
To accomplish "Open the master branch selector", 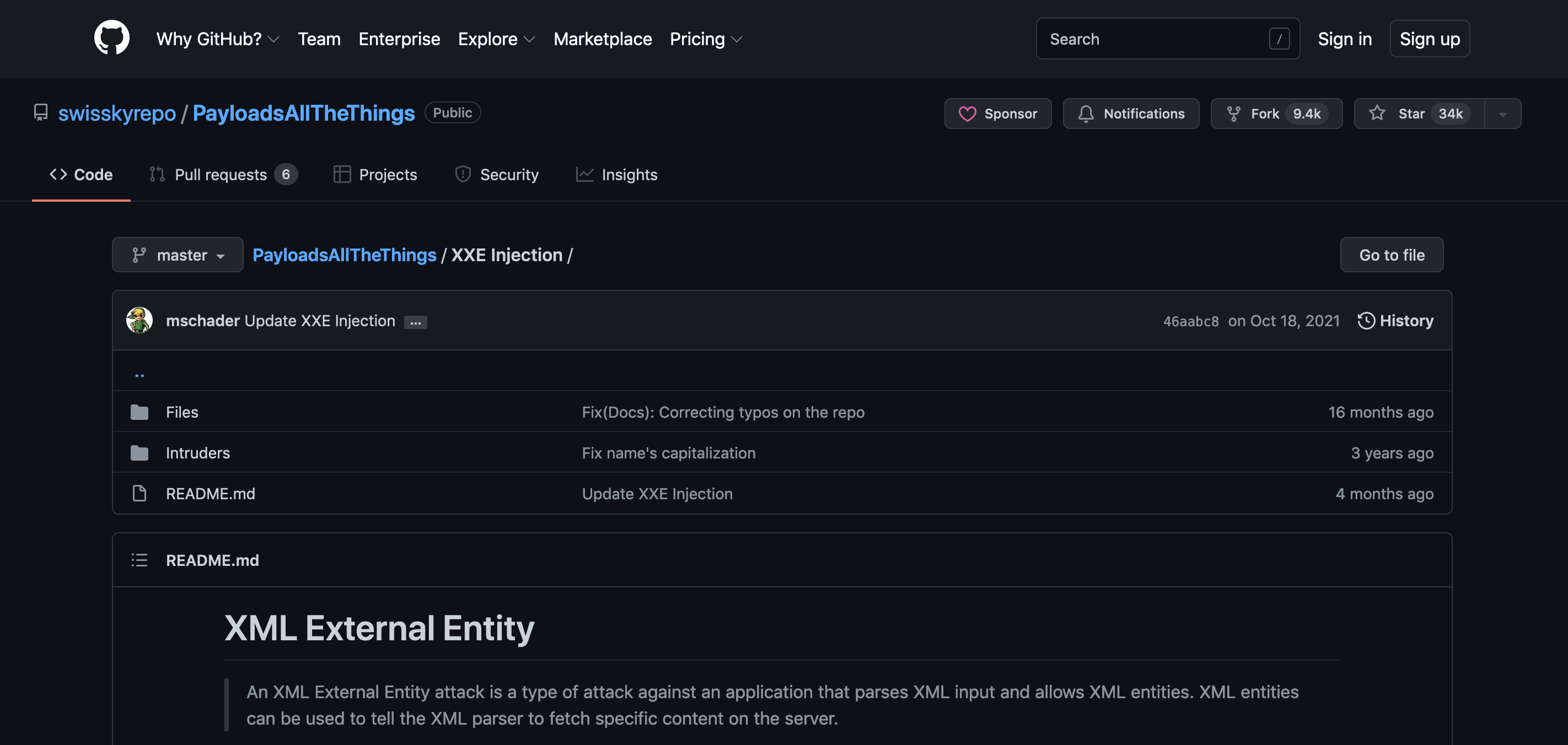I will click(178, 255).
